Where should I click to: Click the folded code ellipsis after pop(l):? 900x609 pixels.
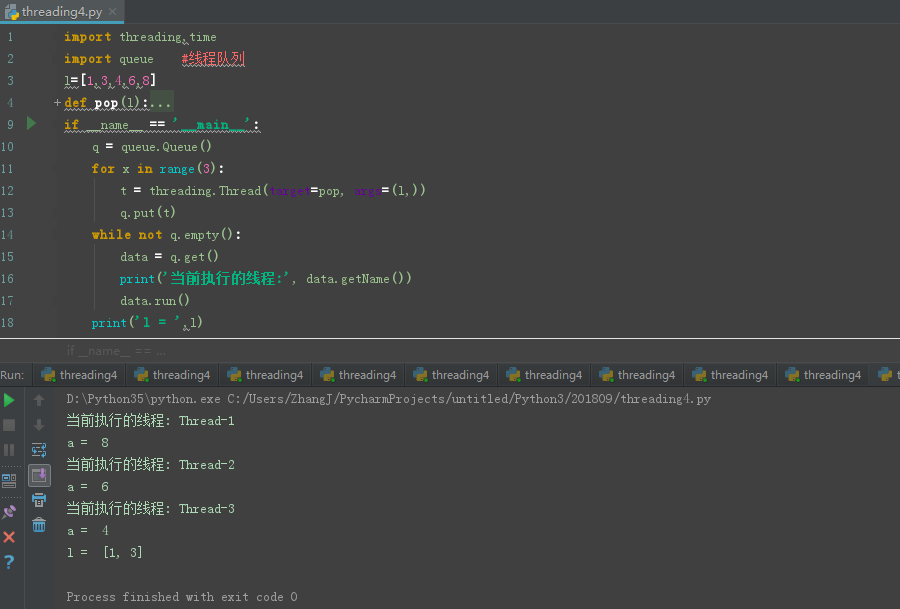(x=160, y=103)
